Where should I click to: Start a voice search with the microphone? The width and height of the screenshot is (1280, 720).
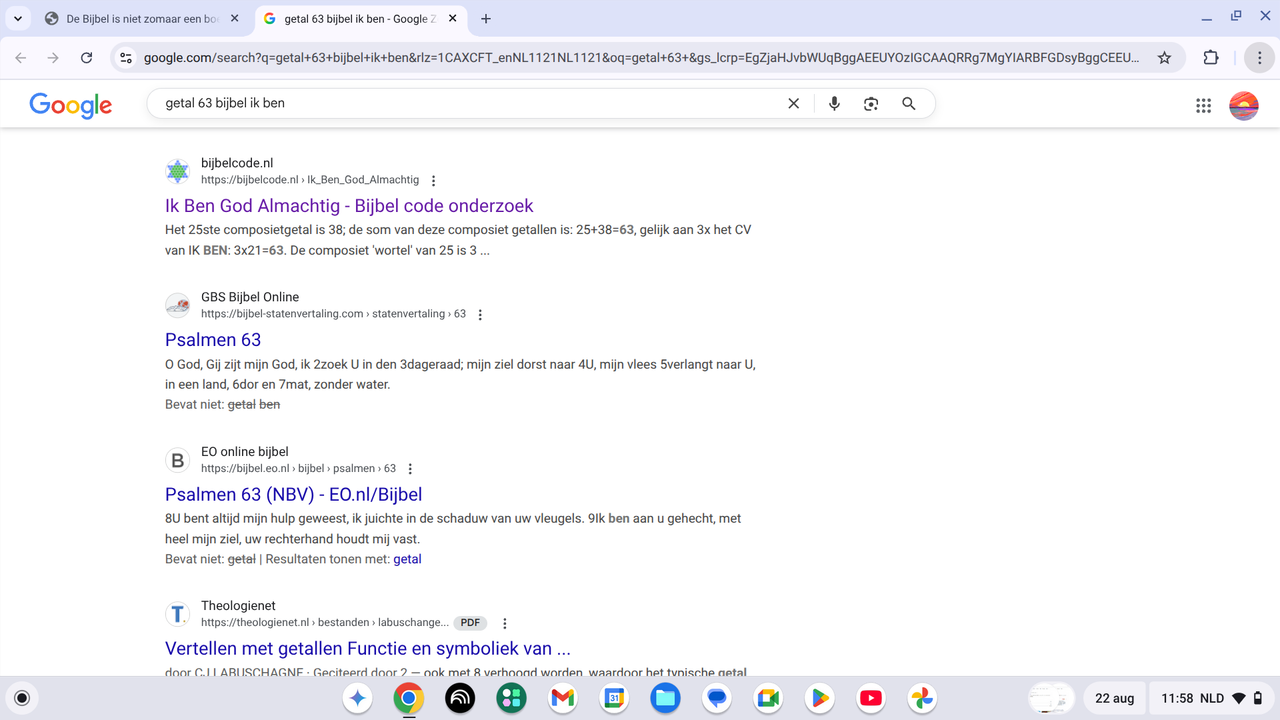(834, 103)
